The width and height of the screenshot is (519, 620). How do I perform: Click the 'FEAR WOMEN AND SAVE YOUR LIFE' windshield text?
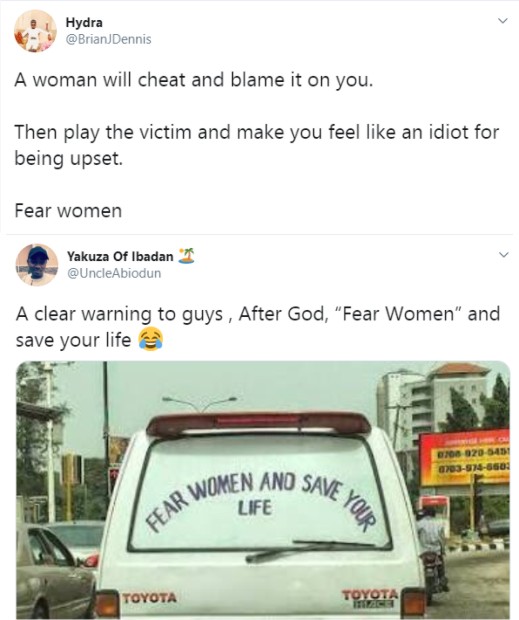click(260, 501)
